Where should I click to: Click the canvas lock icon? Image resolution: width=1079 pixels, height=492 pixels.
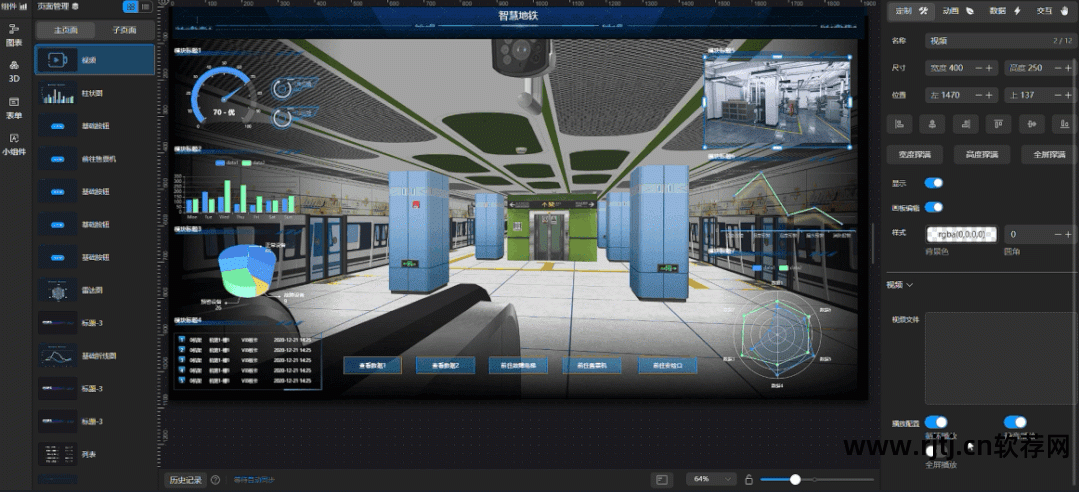pyautogui.click(x=749, y=479)
